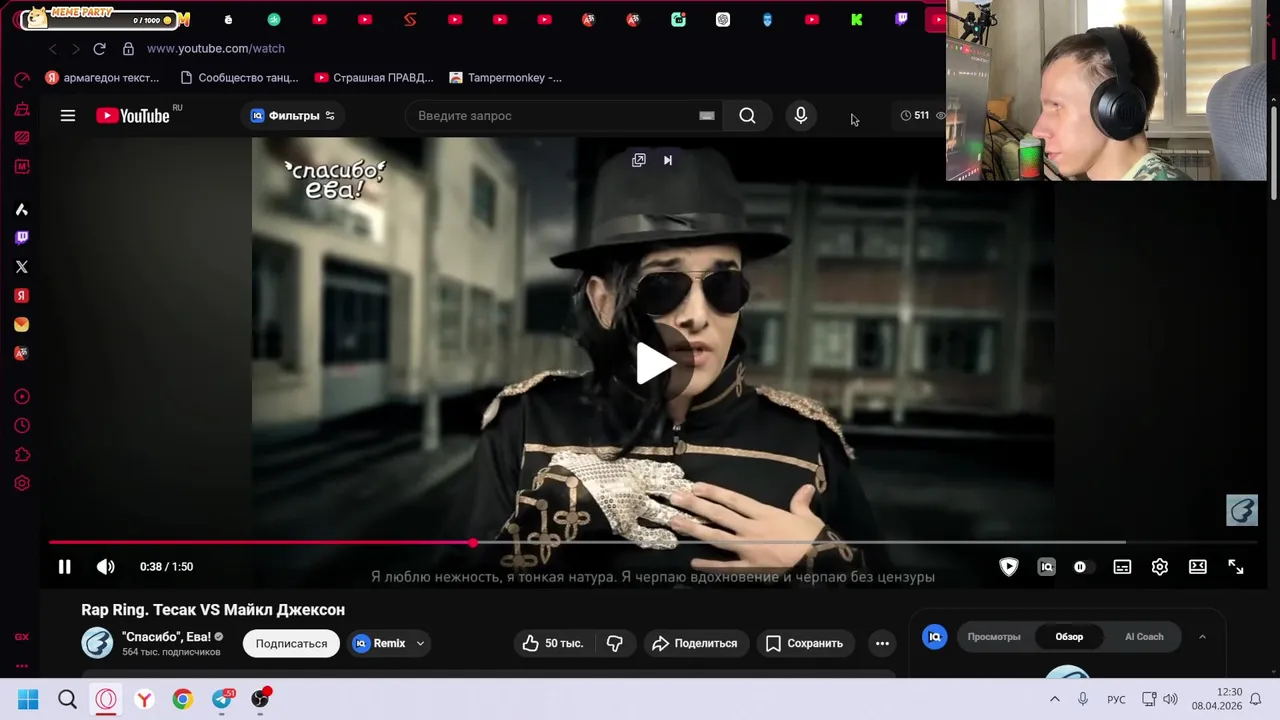Viewport: 1280px width, 720px height.
Task: Click Сохранить to save the video
Action: click(805, 644)
